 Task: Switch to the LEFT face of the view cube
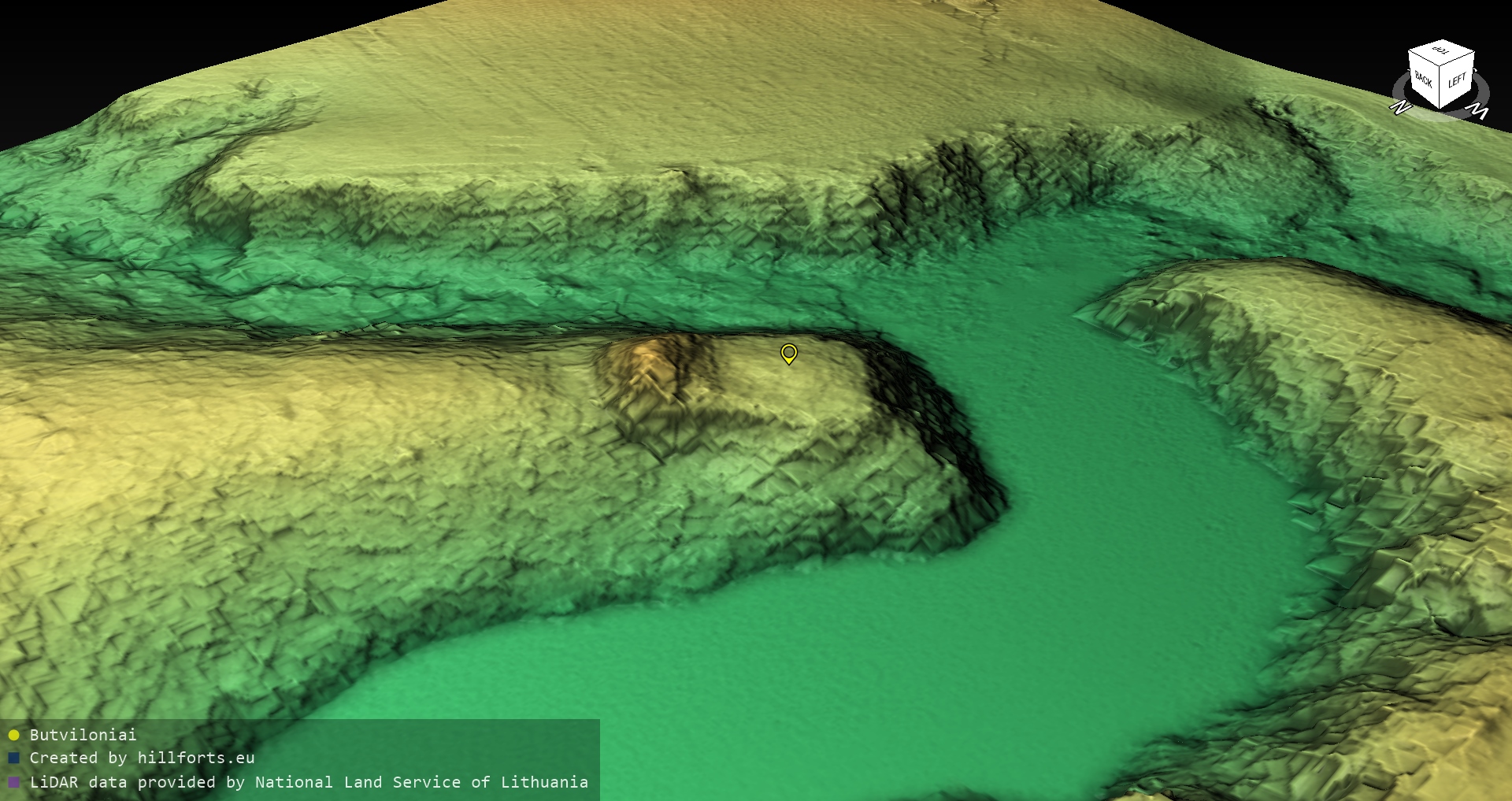[x=1457, y=81]
